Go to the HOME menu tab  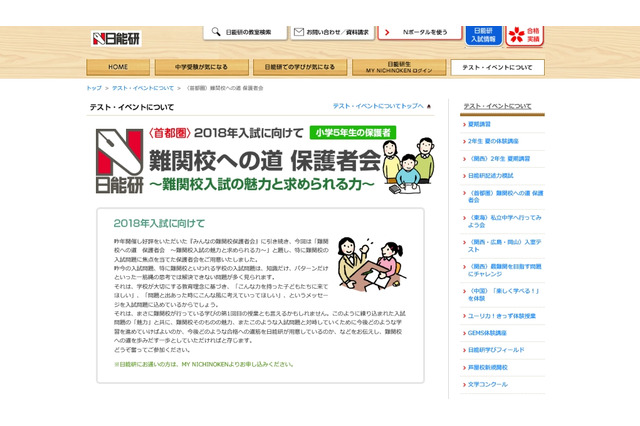tap(118, 67)
